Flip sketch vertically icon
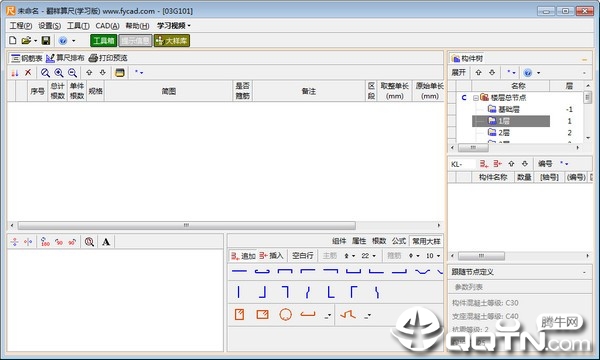 click(15, 242)
